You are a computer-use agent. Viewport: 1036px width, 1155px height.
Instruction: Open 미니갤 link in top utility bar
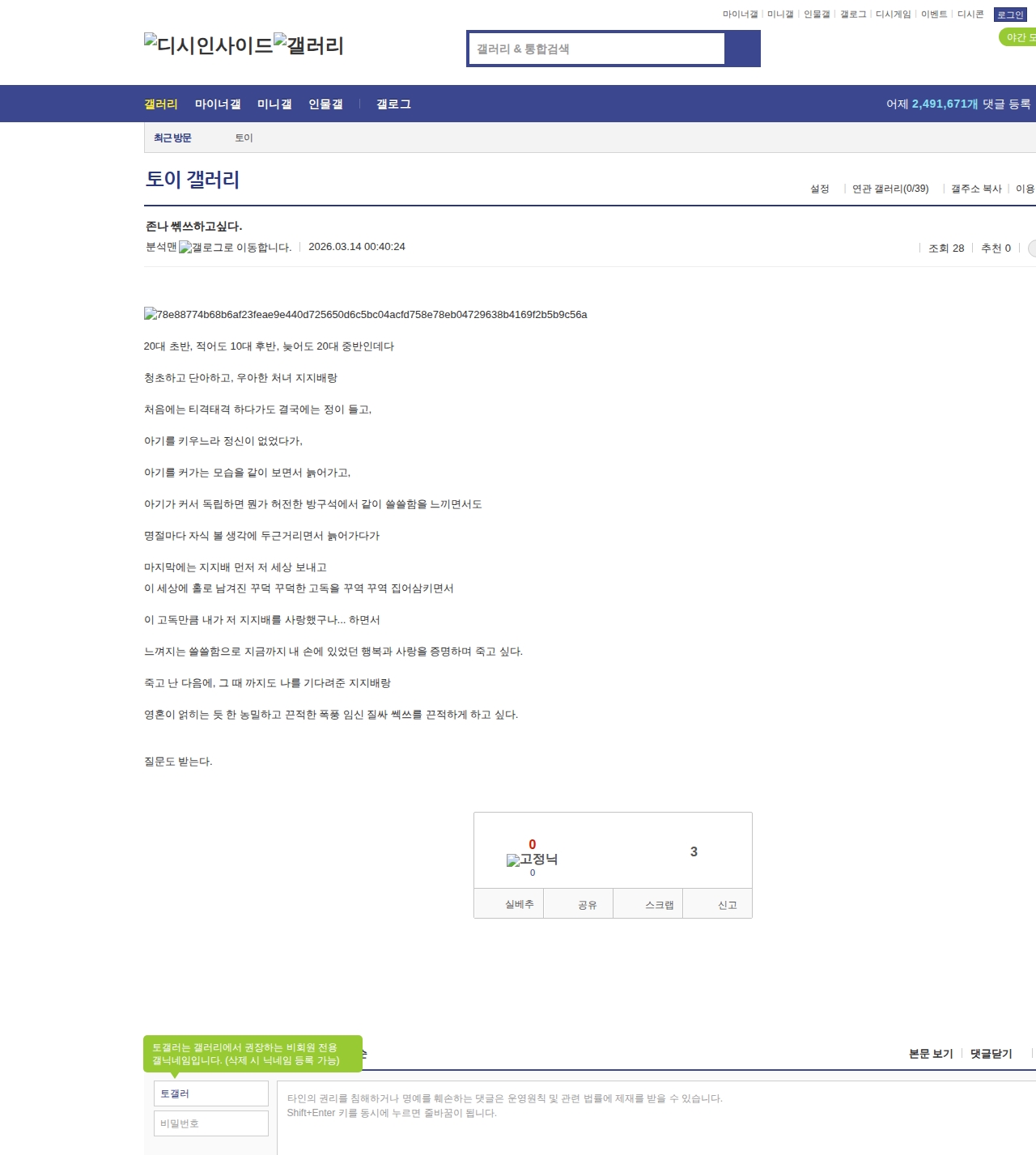click(x=780, y=15)
